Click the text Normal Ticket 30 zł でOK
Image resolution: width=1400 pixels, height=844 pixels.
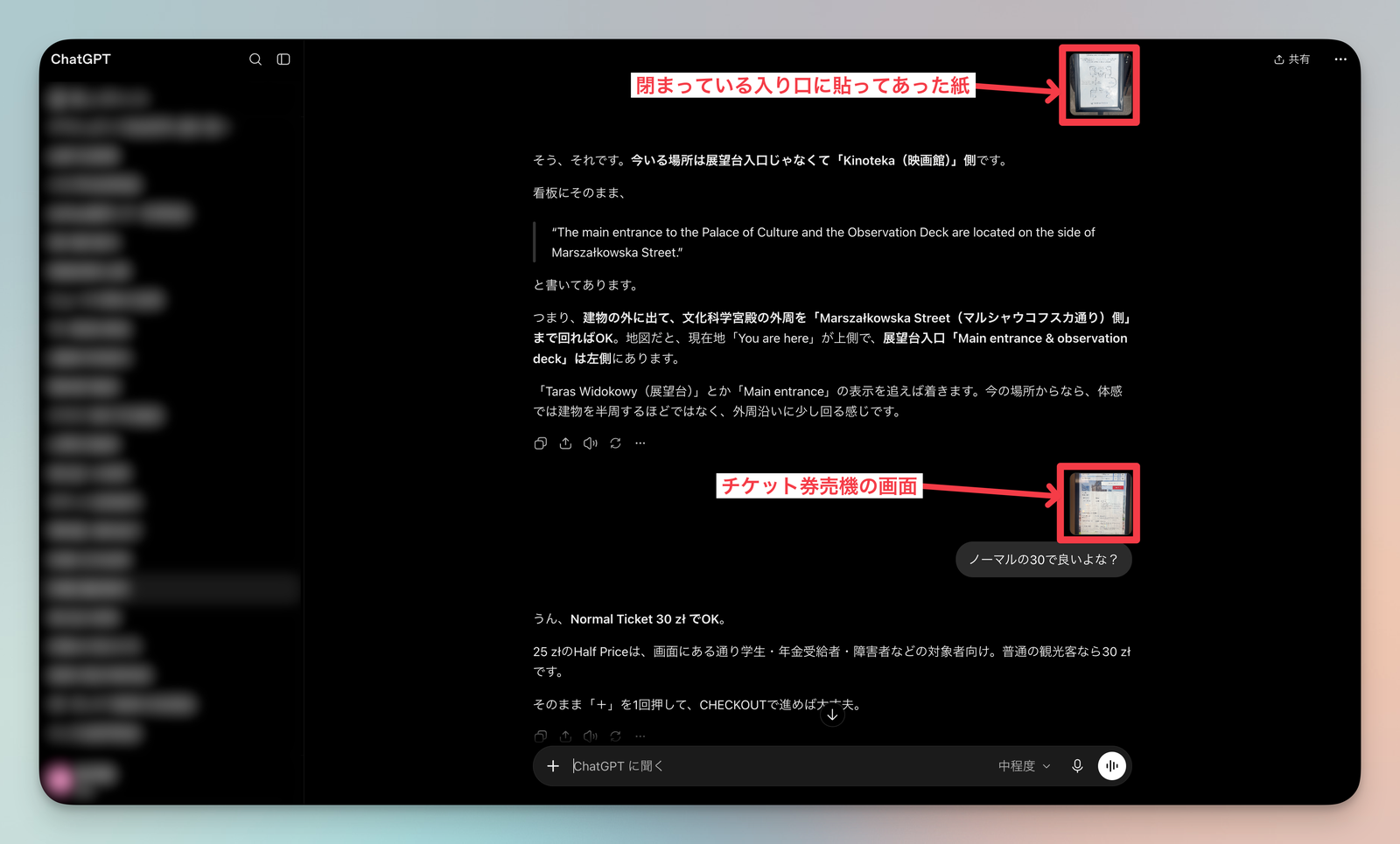[648, 619]
